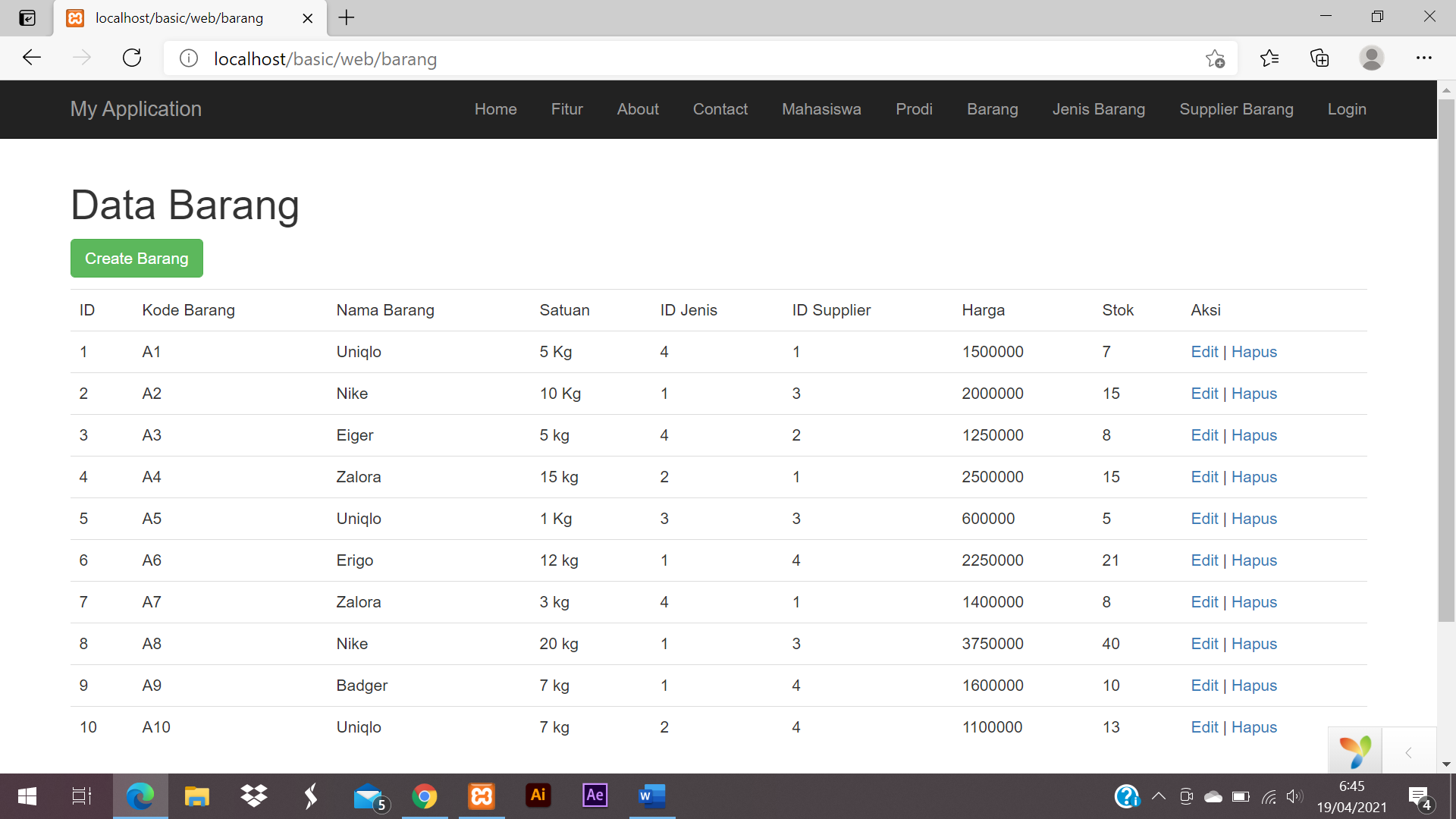Screen dimensions: 1456x819
Task: Open Adobe Illustrator from the taskbar
Action: tap(538, 795)
